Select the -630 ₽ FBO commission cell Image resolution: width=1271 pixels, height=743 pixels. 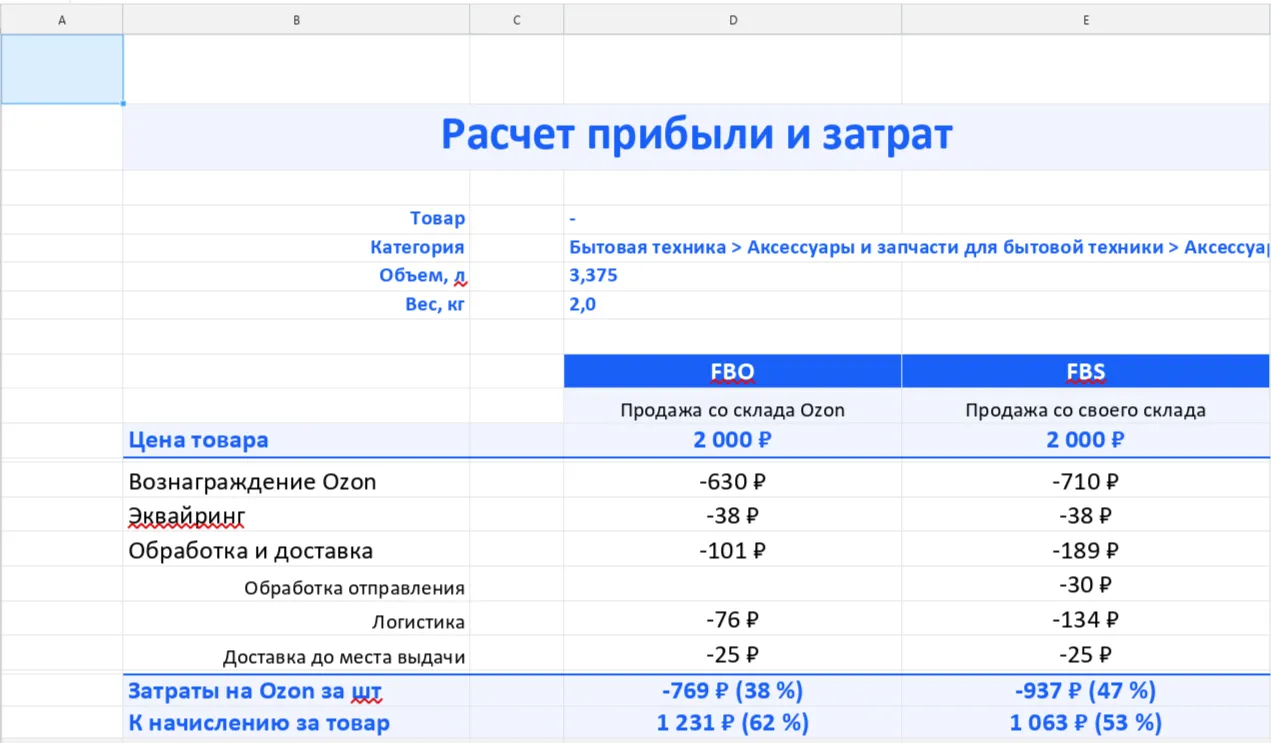[732, 482]
